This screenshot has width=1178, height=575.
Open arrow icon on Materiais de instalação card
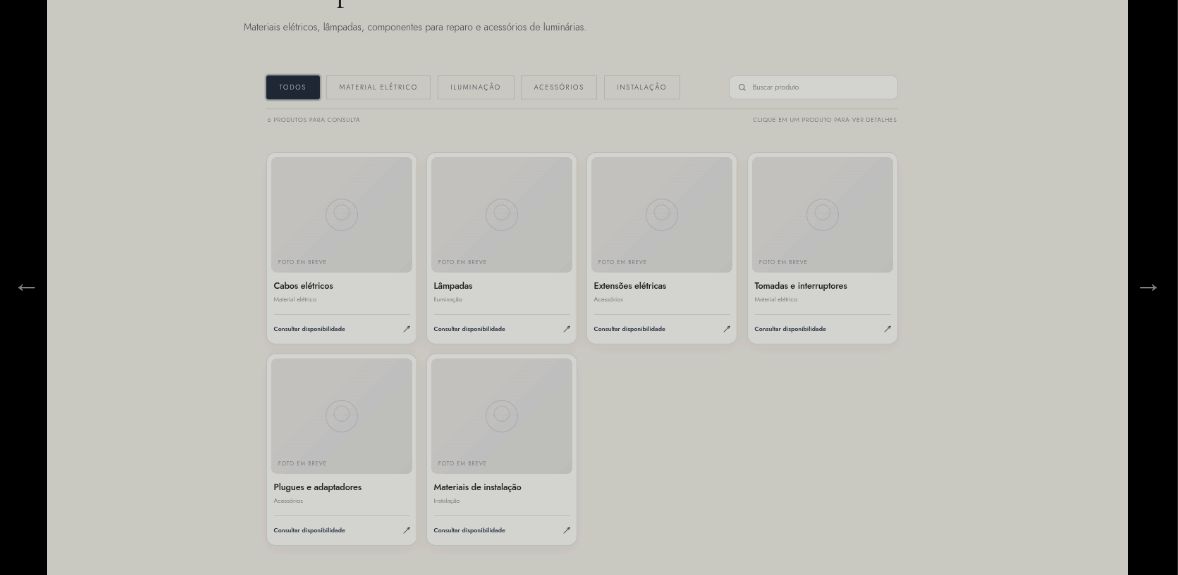tap(566, 530)
